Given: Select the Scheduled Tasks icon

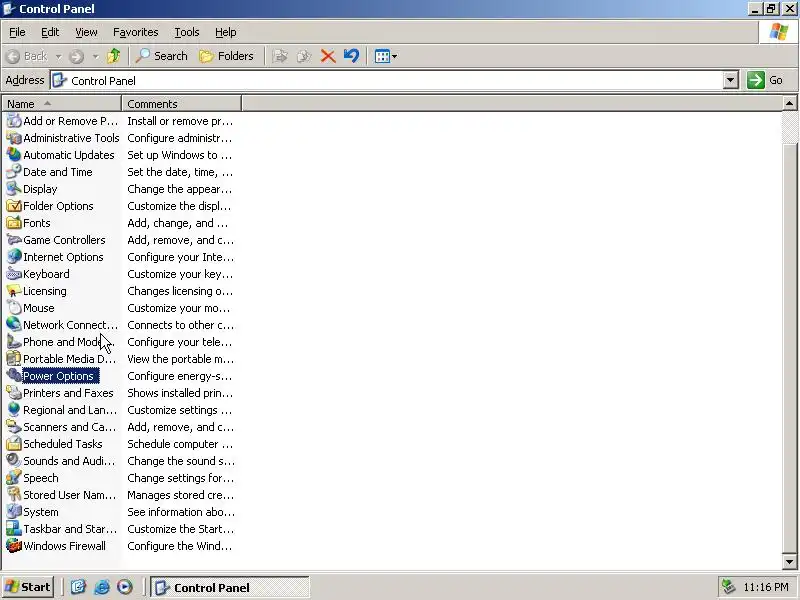Looking at the screenshot, I should (x=14, y=444).
